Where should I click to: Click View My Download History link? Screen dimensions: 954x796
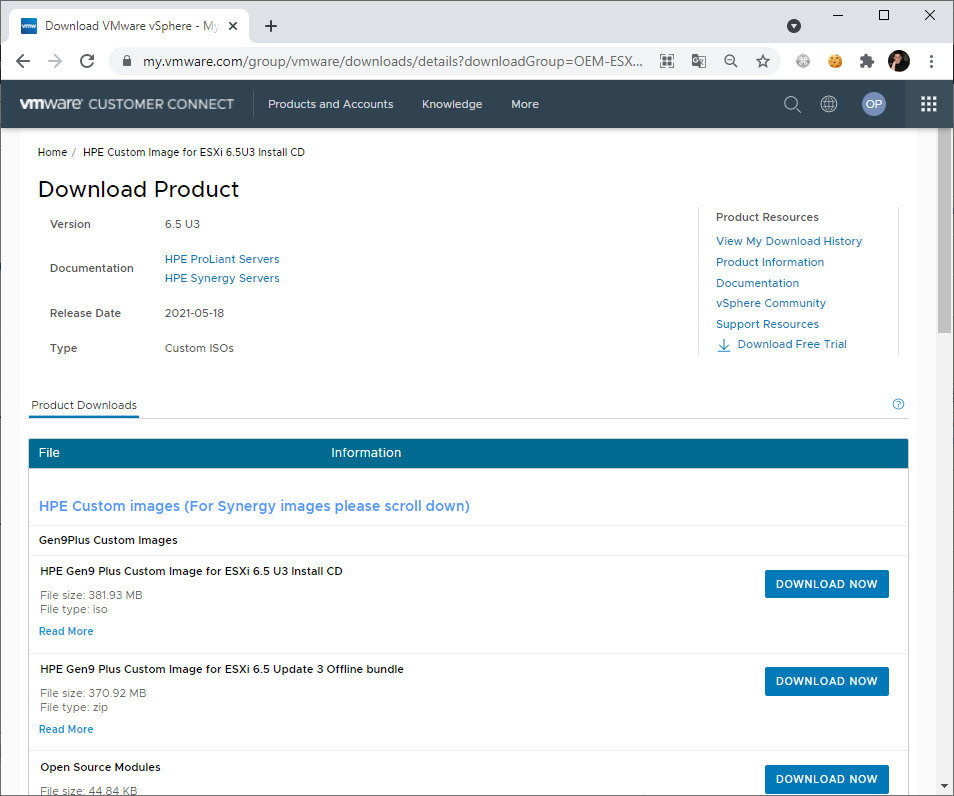pos(789,241)
